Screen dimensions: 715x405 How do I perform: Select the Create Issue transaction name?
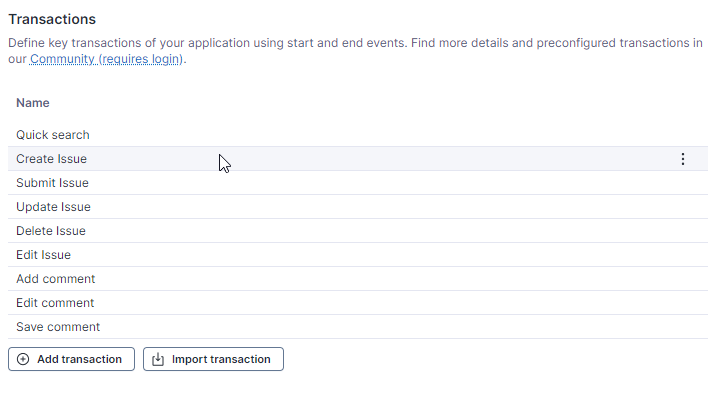[x=51, y=159]
